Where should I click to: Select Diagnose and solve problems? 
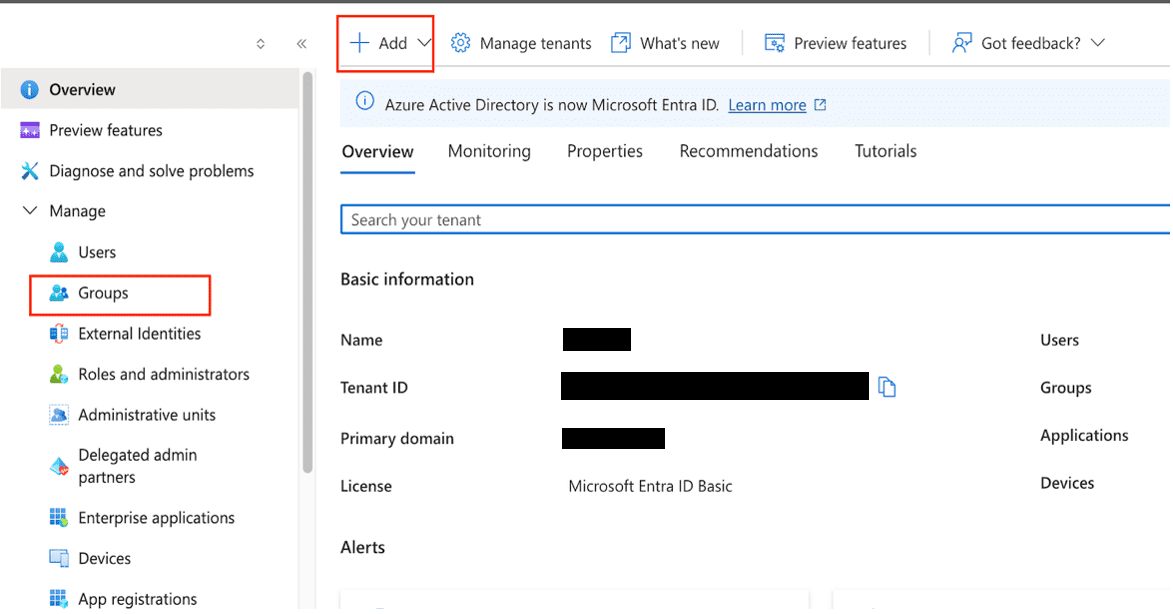click(30, 170)
